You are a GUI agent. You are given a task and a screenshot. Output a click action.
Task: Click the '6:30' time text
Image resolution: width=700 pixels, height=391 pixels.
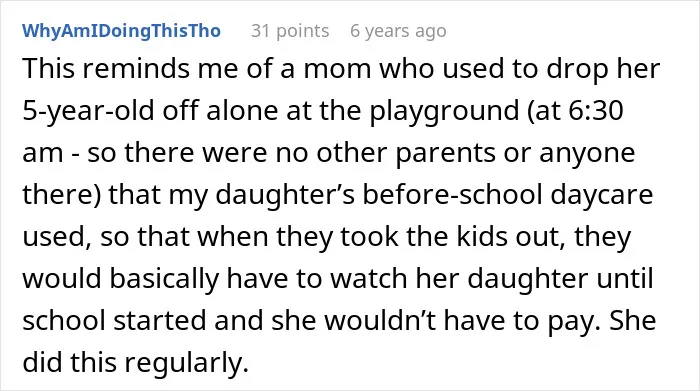596,110
